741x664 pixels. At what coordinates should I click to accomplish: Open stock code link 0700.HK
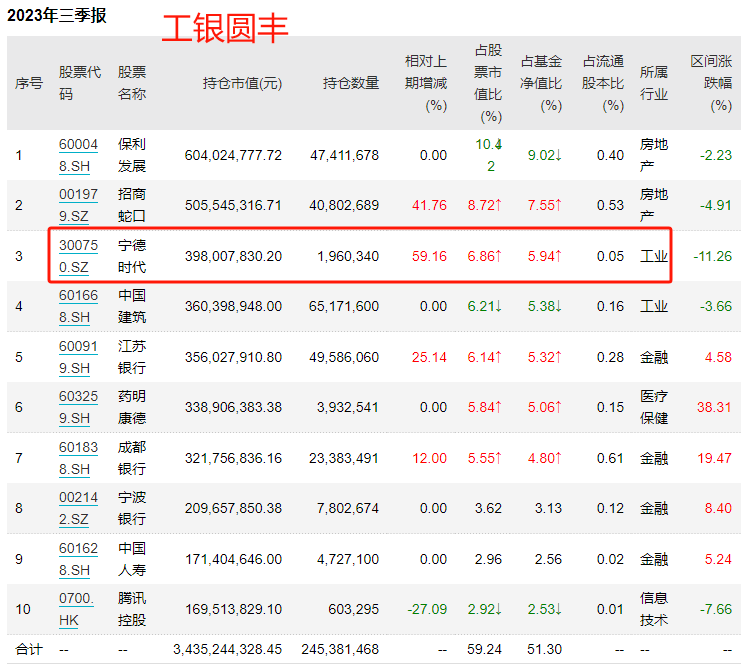(76, 610)
